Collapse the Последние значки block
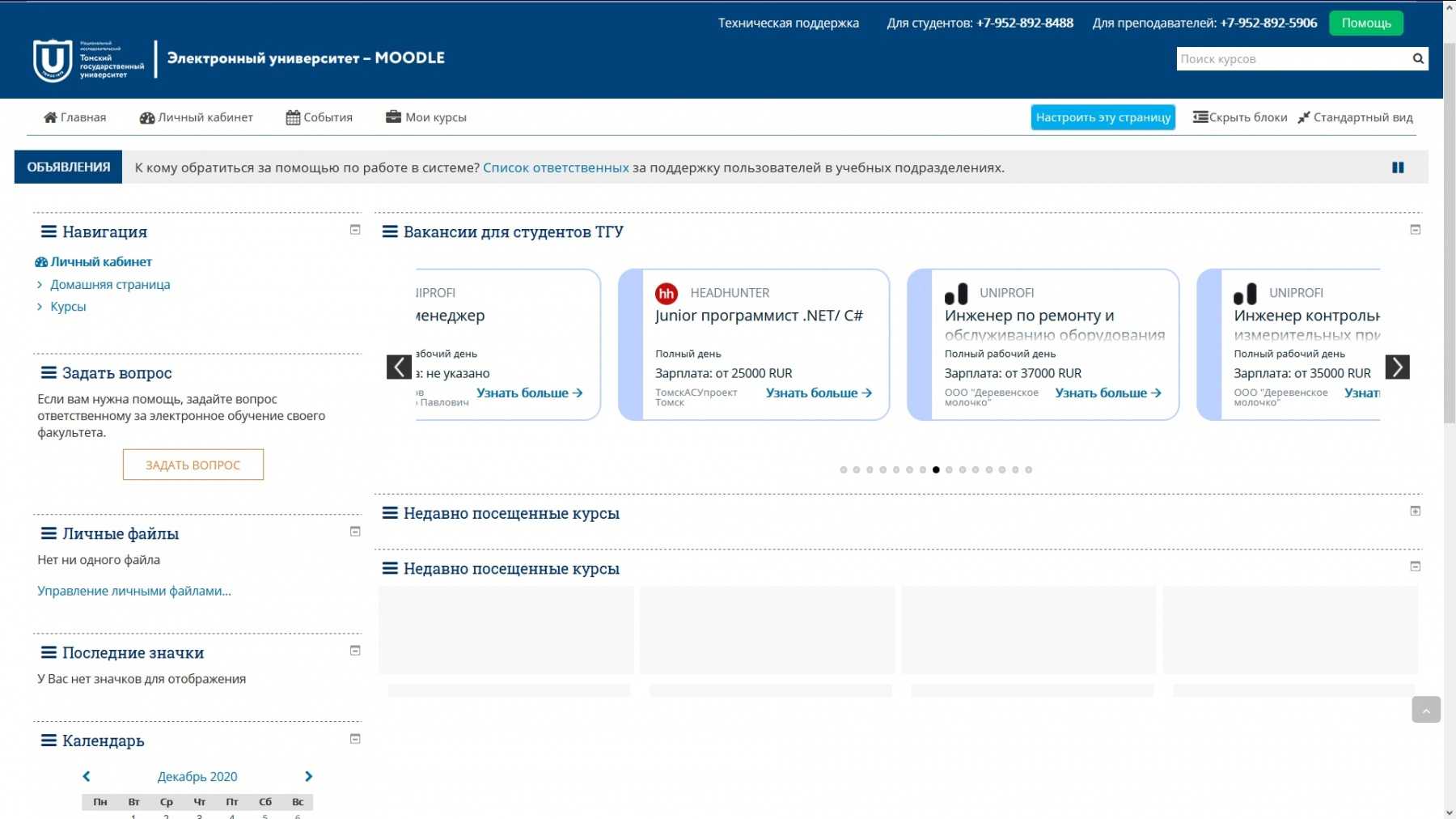Screen dimensions: 1456x819 pyautogui.click(x=355, y=651)
